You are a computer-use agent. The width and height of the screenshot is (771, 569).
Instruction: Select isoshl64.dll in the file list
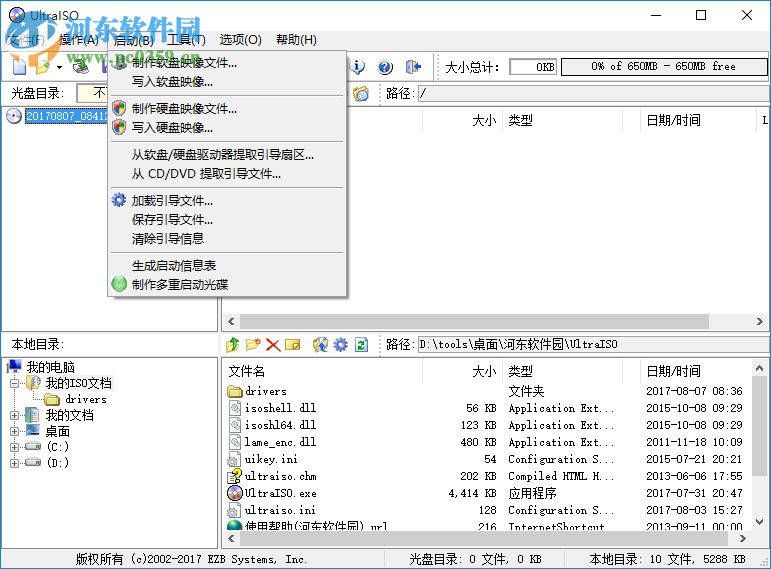280,425
